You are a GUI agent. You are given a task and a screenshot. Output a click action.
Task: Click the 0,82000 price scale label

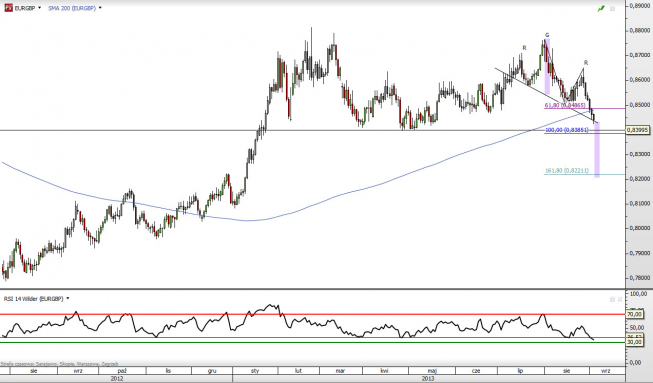tap(640, 179)
